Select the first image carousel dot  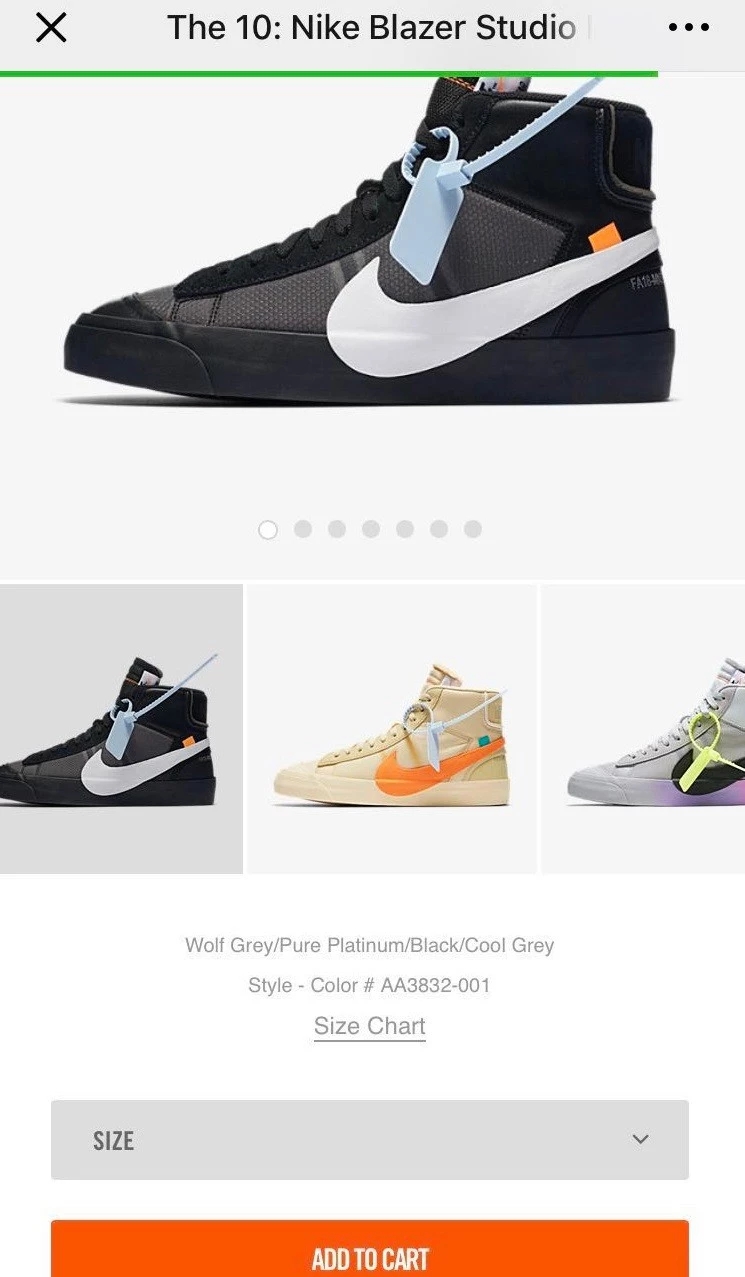point(268,529)
